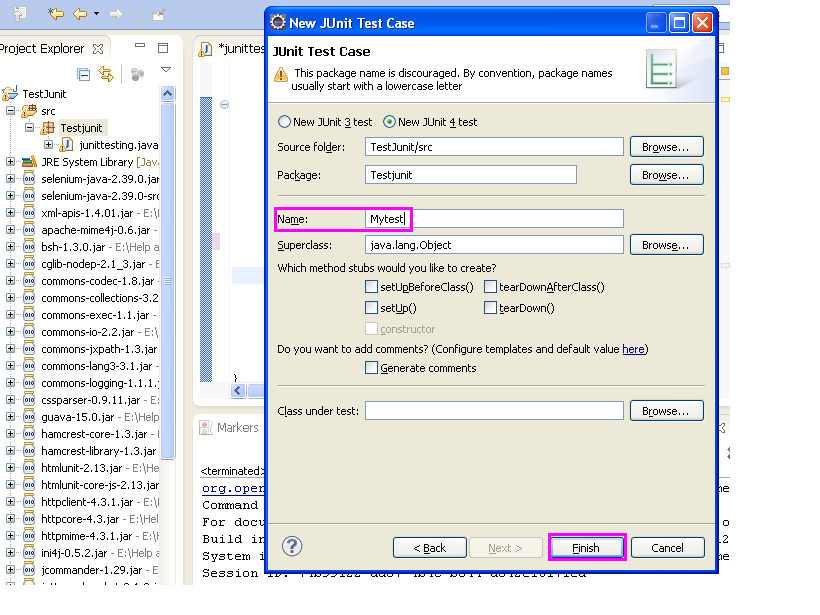Enable Generate comments option
820x615 pixels.
[x=372, y=367]
